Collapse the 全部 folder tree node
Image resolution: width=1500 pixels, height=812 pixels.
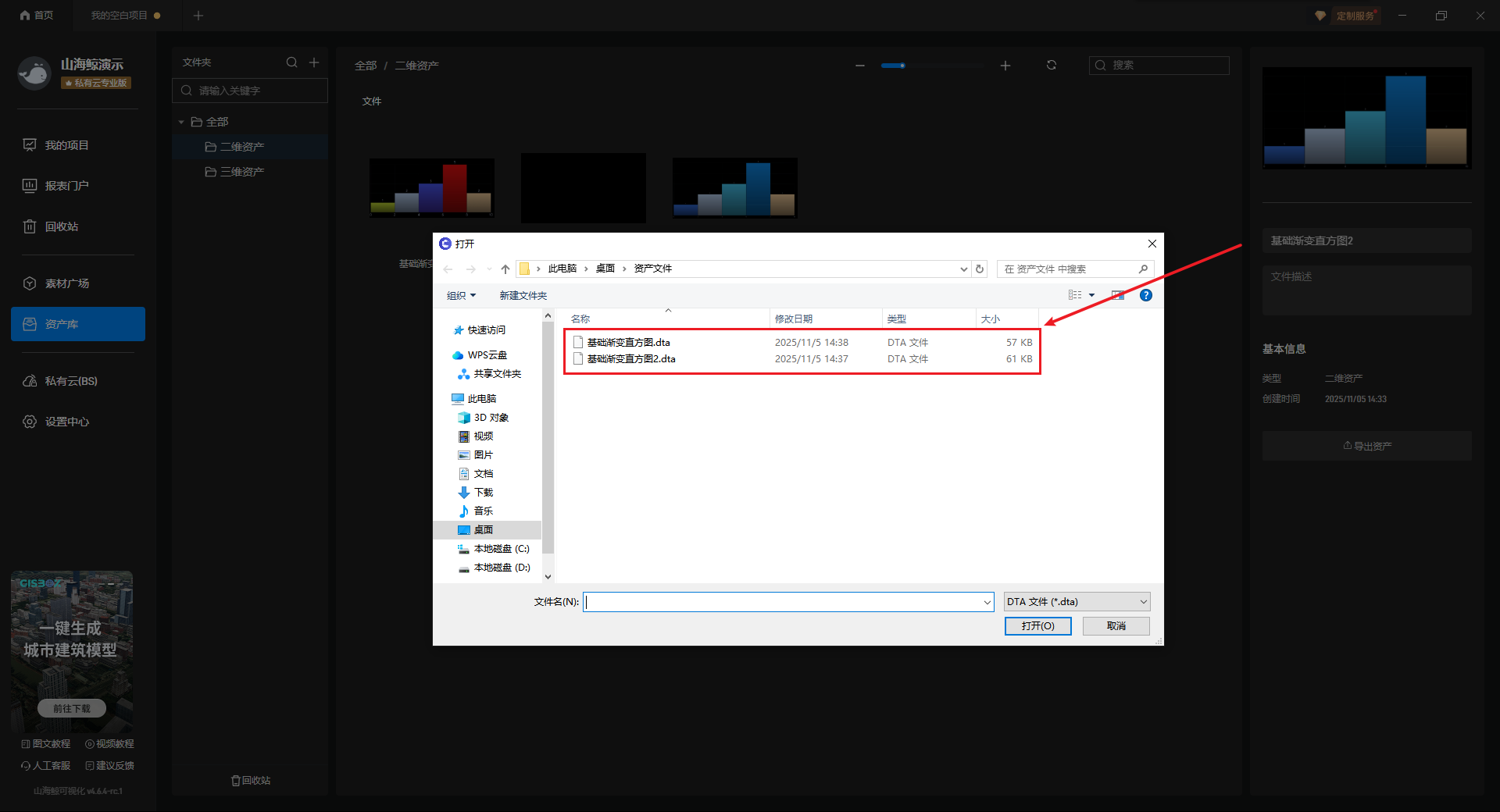181,122
